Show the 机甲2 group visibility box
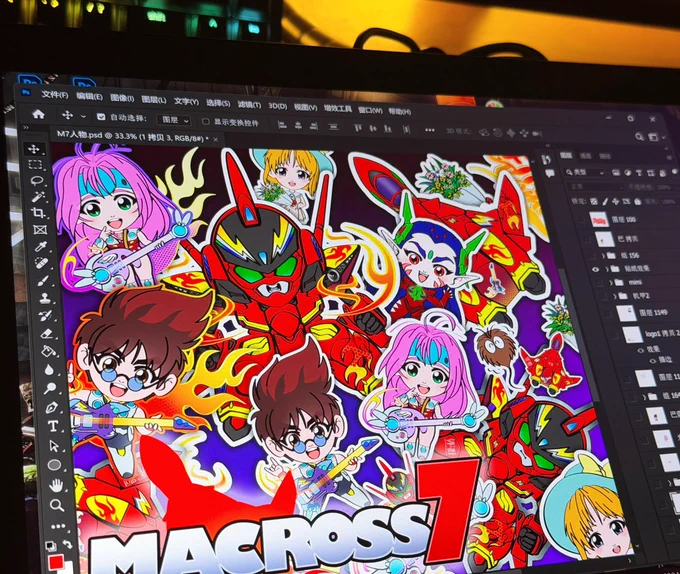This screenshot has height=574, width=680. (604, 296)
